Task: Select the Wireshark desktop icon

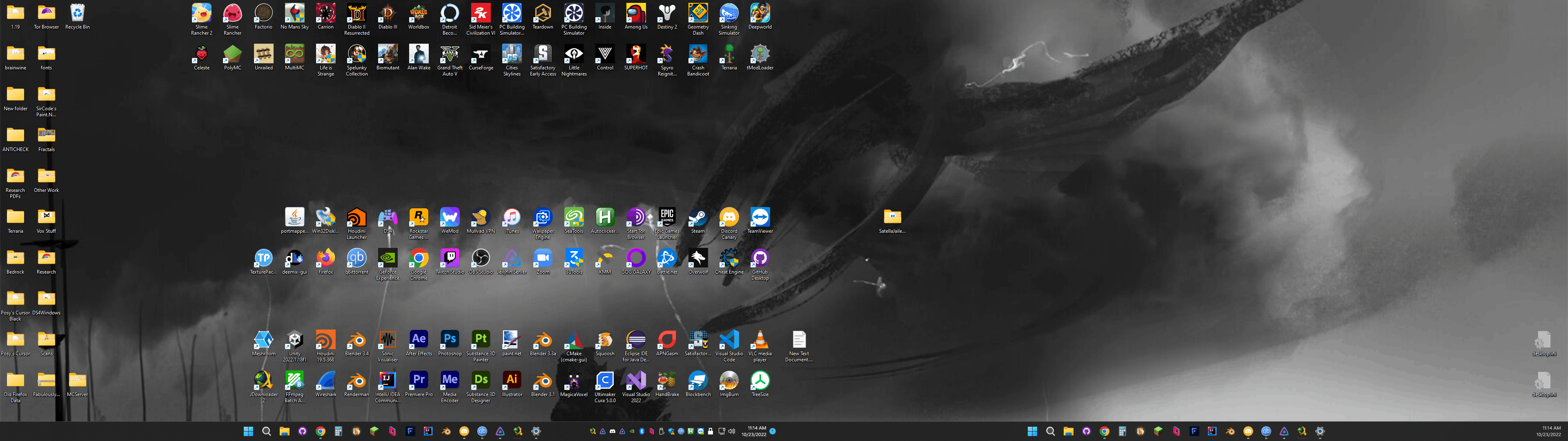Action: 326,384
